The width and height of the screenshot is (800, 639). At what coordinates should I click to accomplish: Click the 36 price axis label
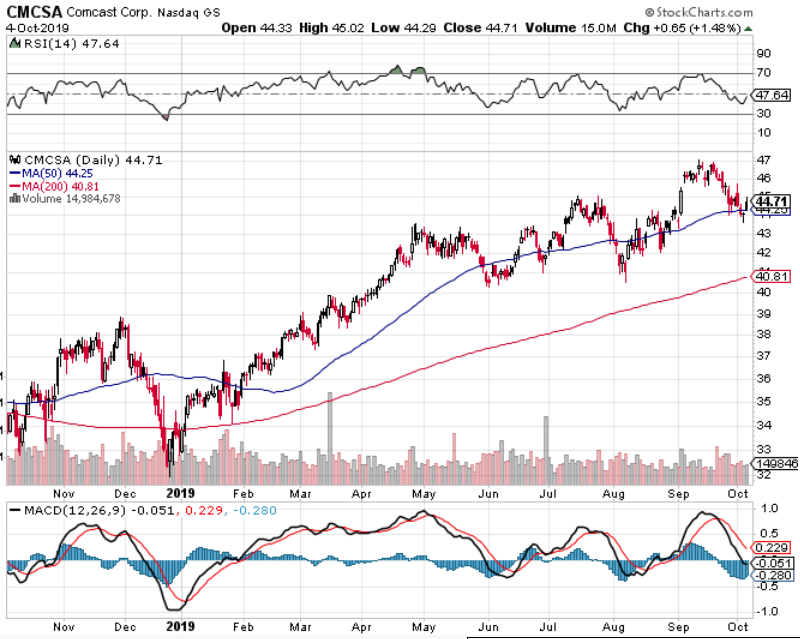(764, 379)
